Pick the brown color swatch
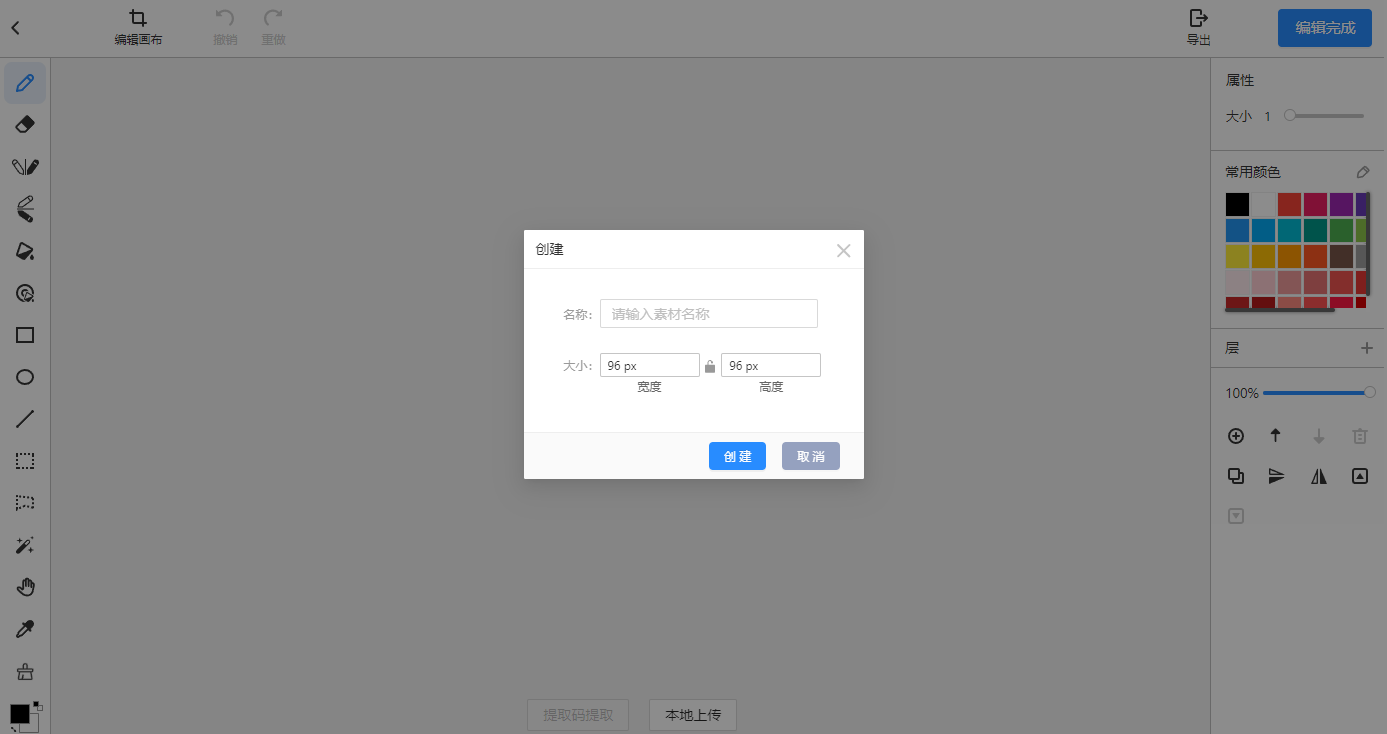 pyautogui.click(x=1341, y=256)
